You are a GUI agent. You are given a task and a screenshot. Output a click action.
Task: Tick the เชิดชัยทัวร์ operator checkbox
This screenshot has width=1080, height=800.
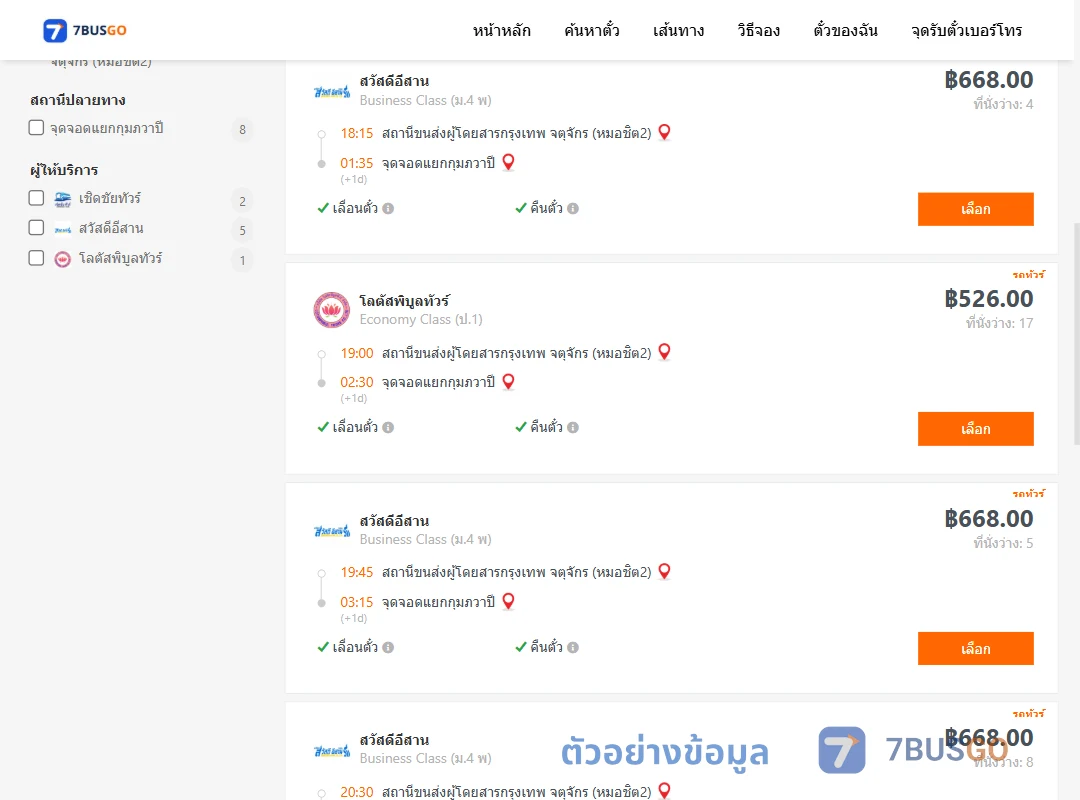pos(37,198)
